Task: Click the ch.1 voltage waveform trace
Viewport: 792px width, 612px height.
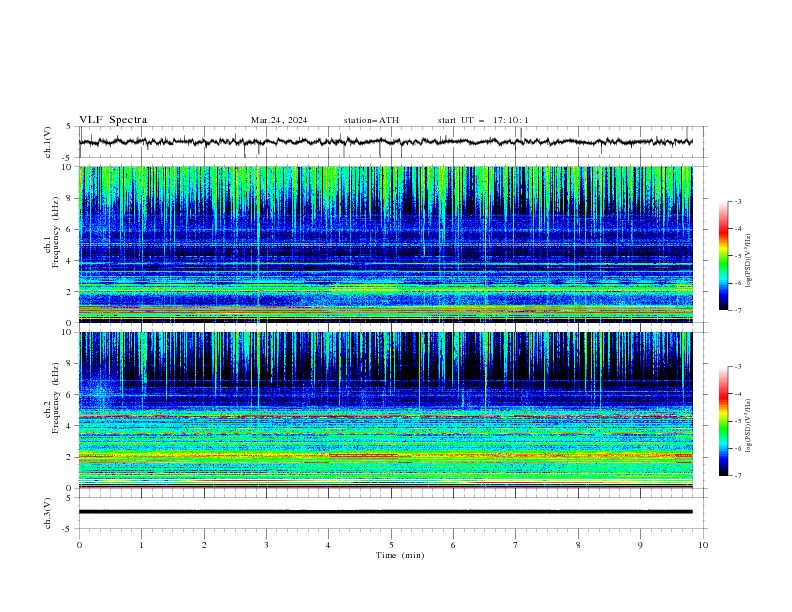Action: pyautogui.click(x=385, y=142)
